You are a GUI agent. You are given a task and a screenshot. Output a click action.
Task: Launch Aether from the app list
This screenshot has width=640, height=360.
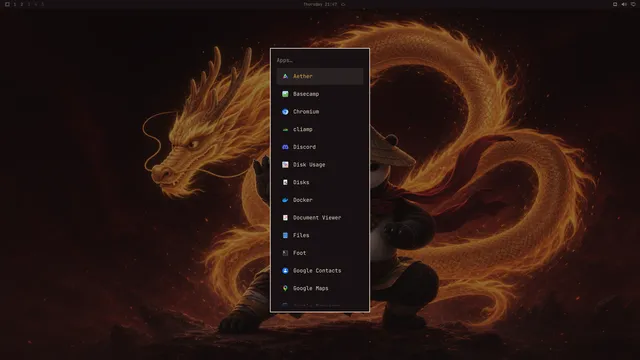coord(320,76)
